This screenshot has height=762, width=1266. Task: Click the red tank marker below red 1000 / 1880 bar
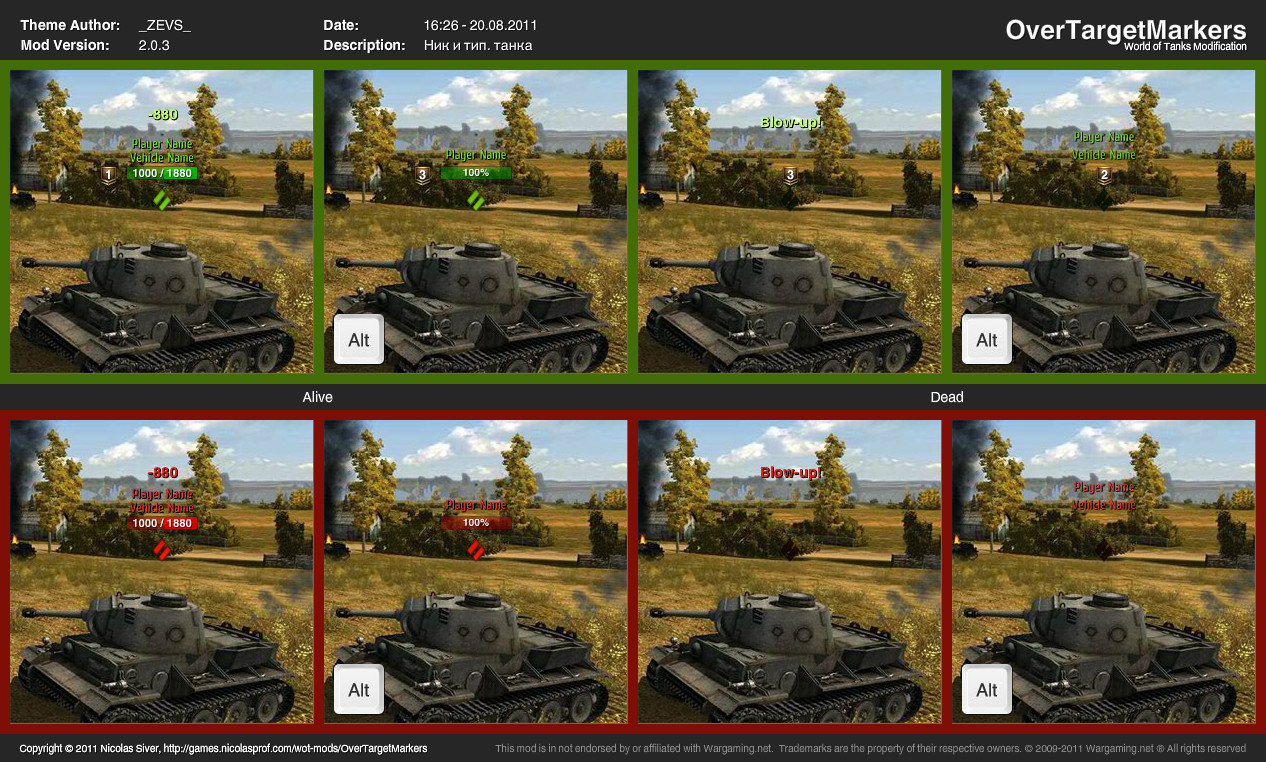click(x=162, y=549)
